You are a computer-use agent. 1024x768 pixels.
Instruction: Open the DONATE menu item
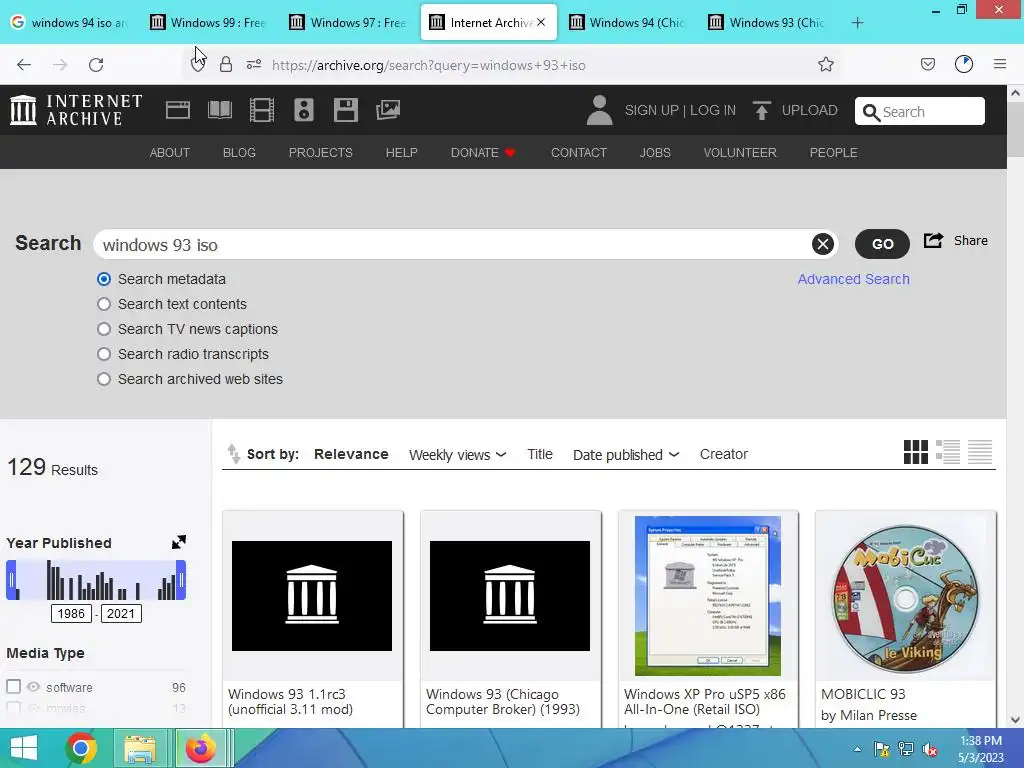[483, 152]
